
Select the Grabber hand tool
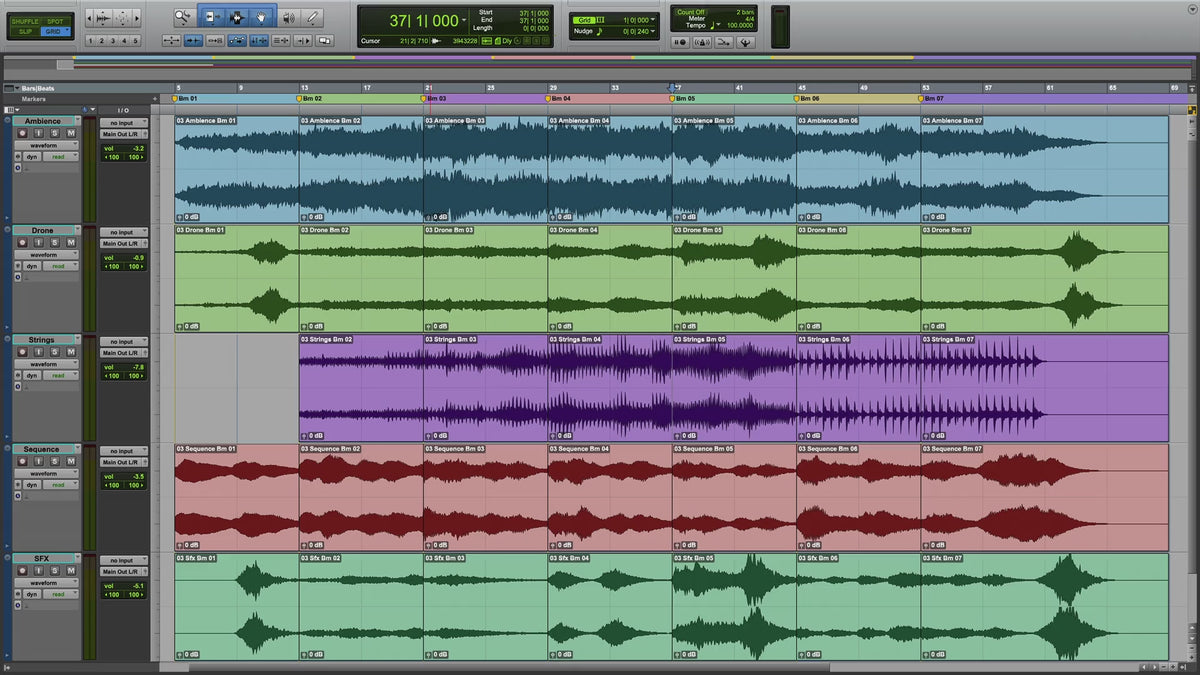(x=262, y=17)
